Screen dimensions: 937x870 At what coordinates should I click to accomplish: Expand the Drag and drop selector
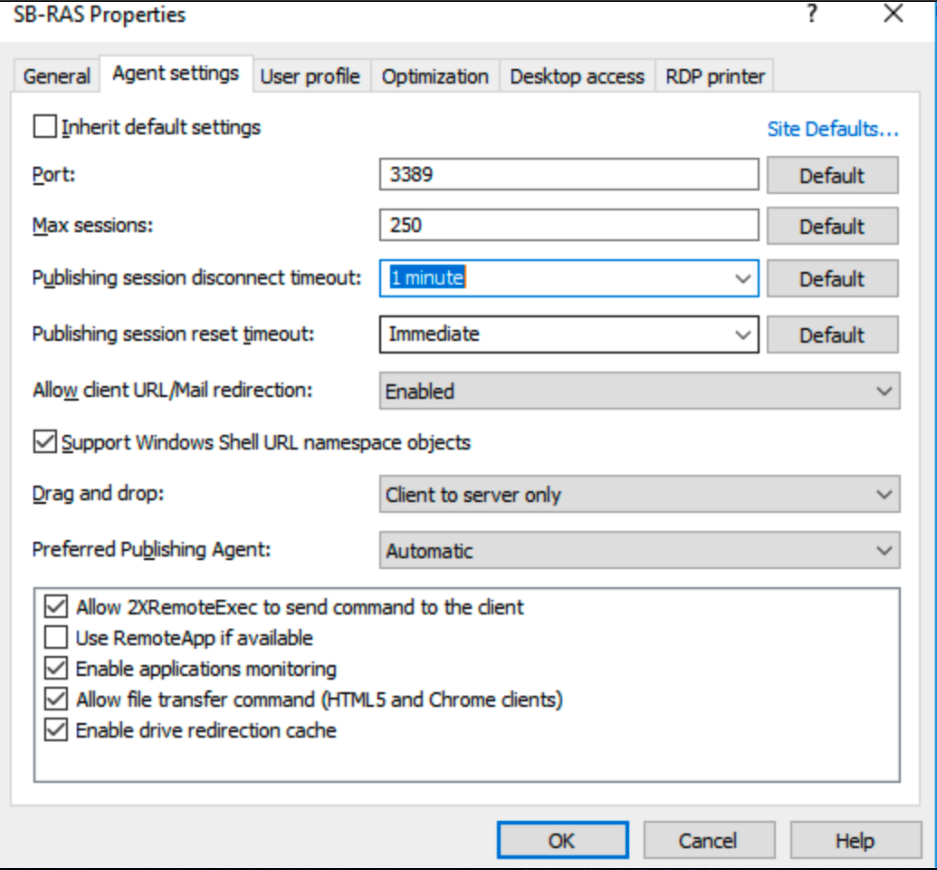(x=883, y=494)
